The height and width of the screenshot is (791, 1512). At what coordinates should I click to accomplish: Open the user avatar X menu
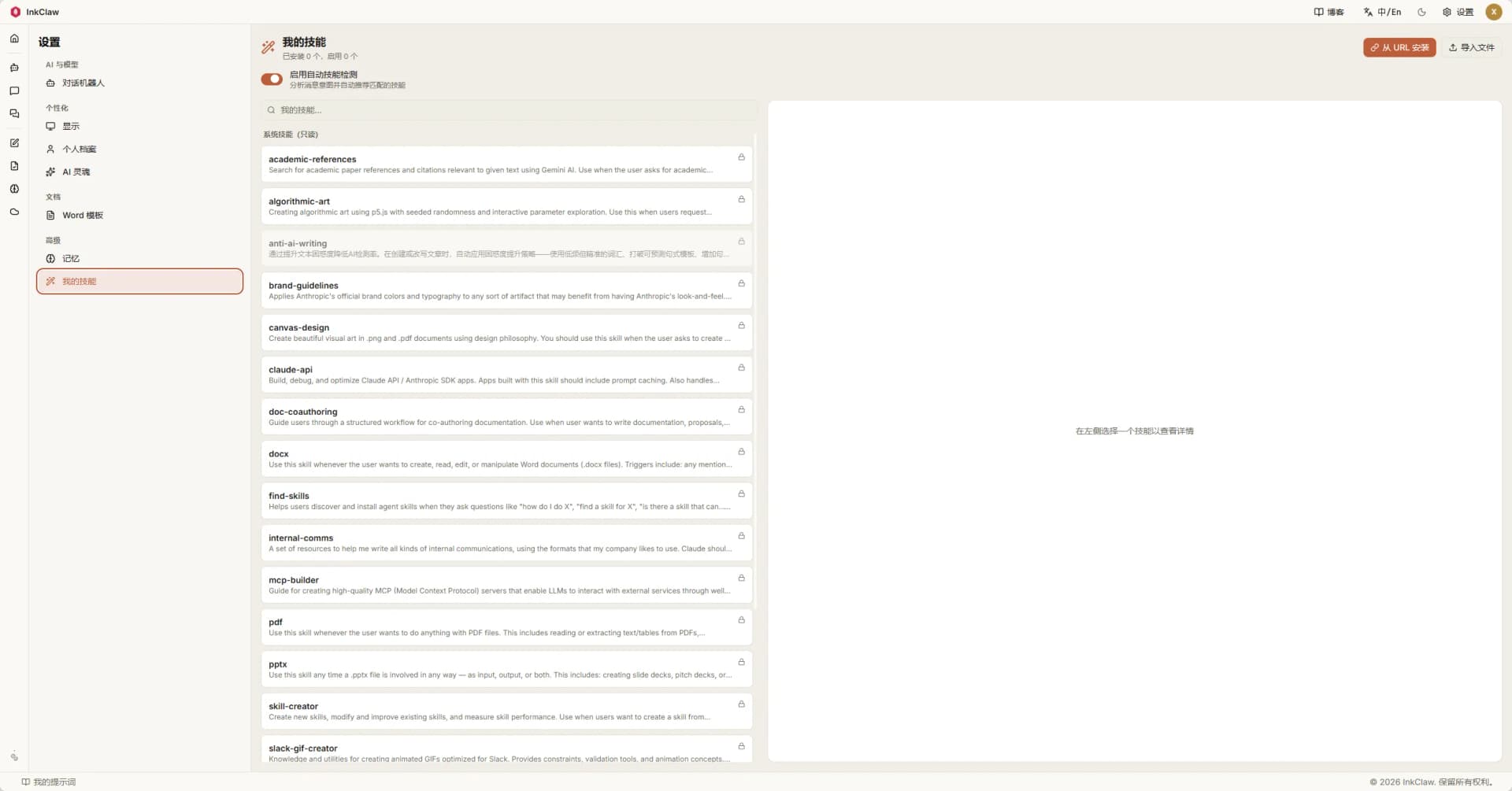click(1493, 12)
